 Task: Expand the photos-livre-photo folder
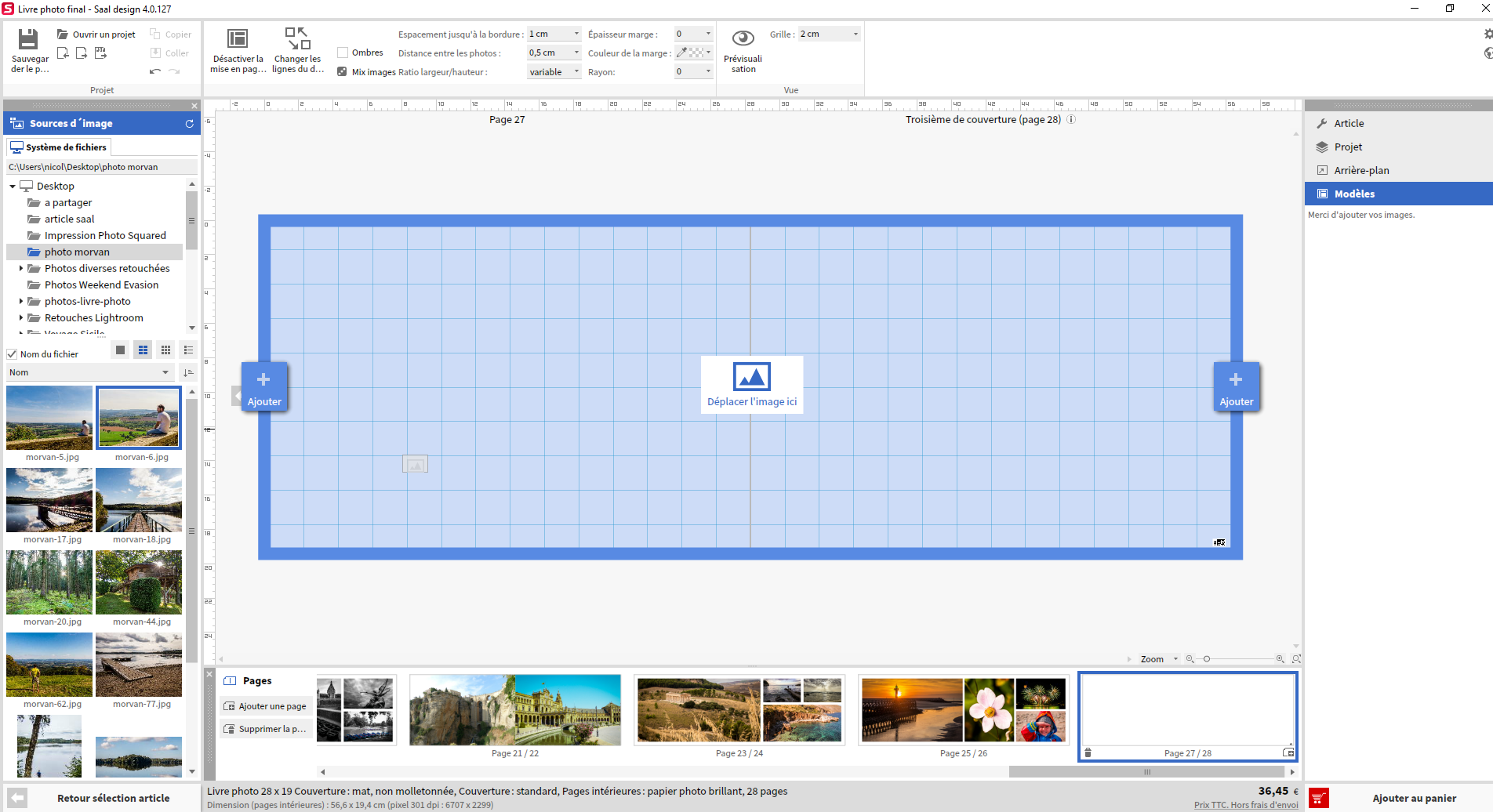pyautogui.click(x=21, y=301)
